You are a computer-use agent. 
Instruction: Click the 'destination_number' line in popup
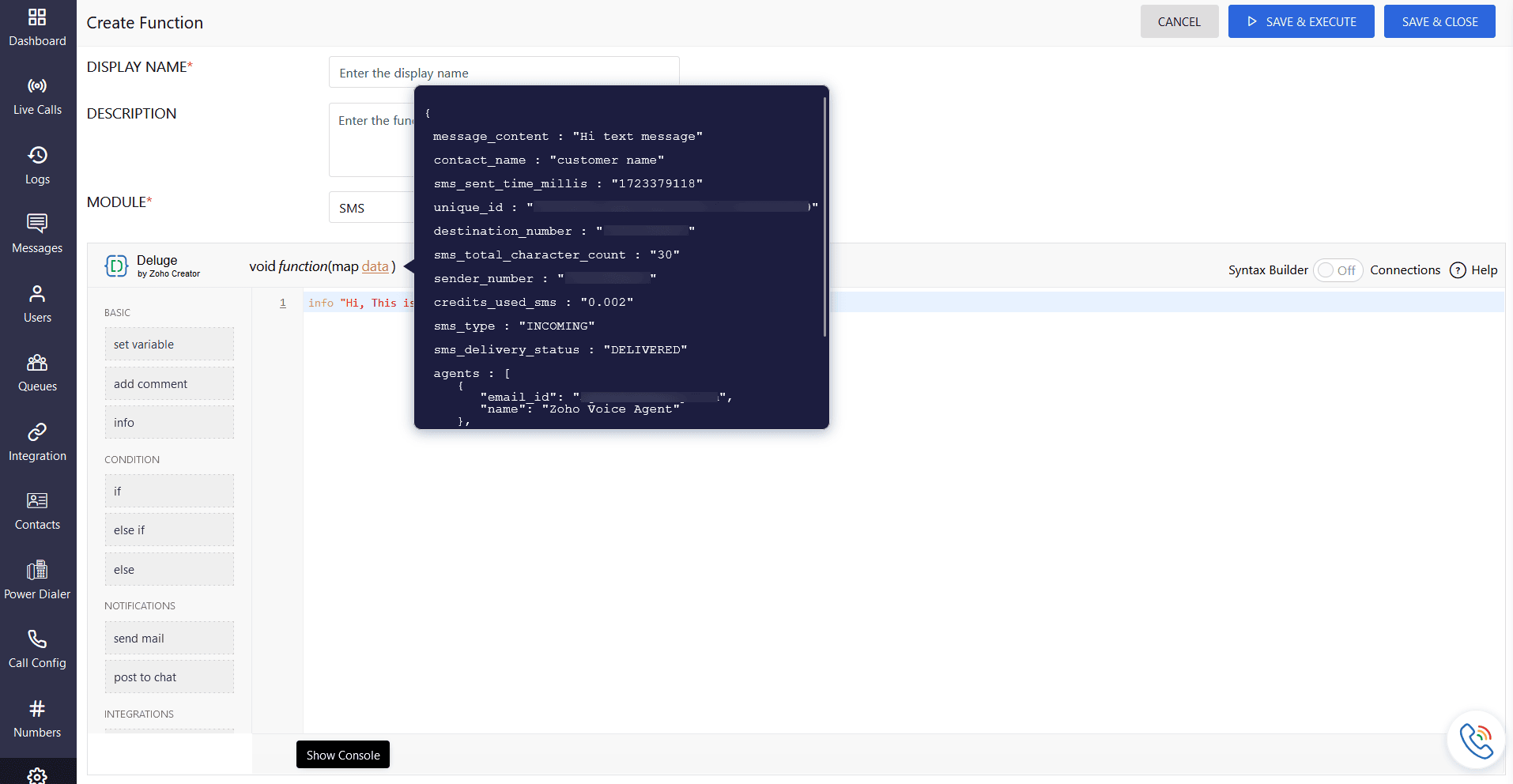coord(564,232)
